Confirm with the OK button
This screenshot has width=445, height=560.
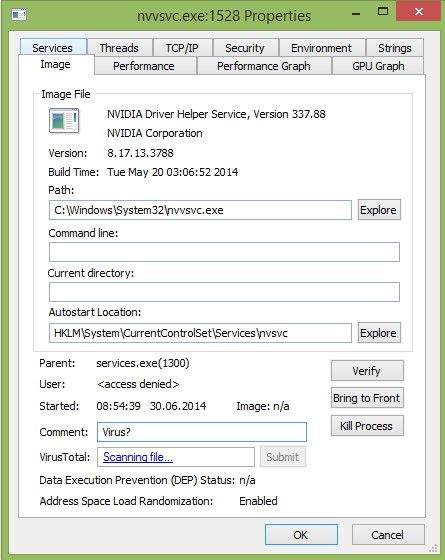pyautogui.click(x=301, y=535)
